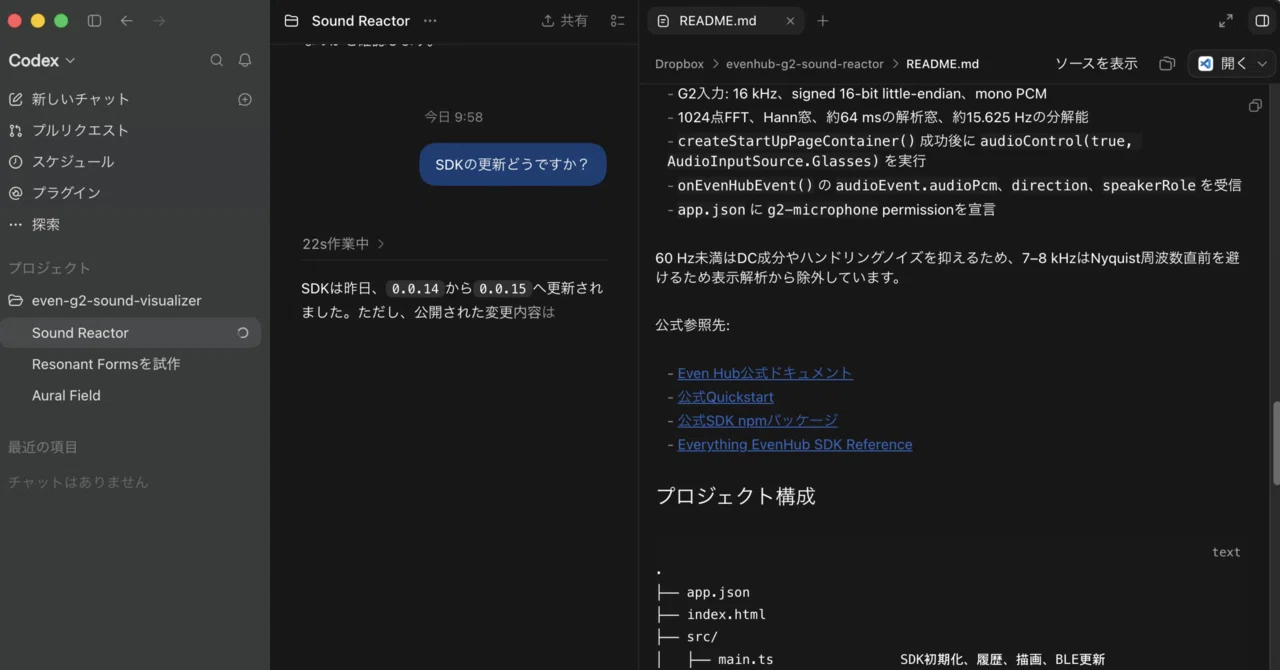Click the 0.0.15 version code text

tap(502, 288)
